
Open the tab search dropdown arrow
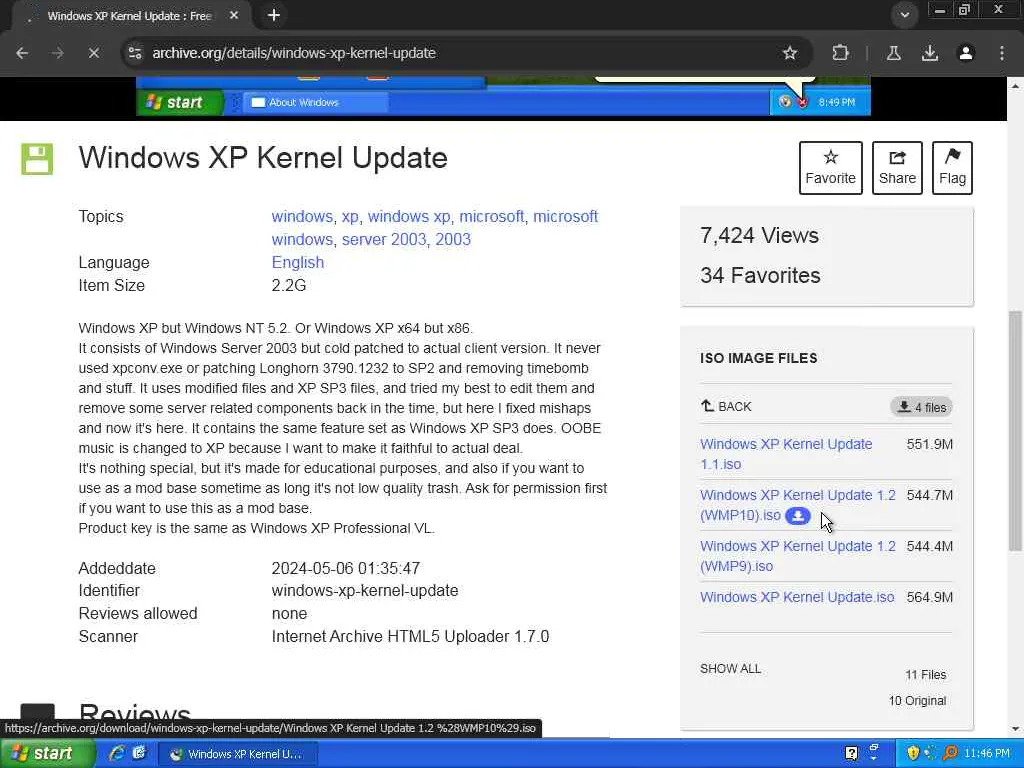pyautogui.click(x=904, y=15)
